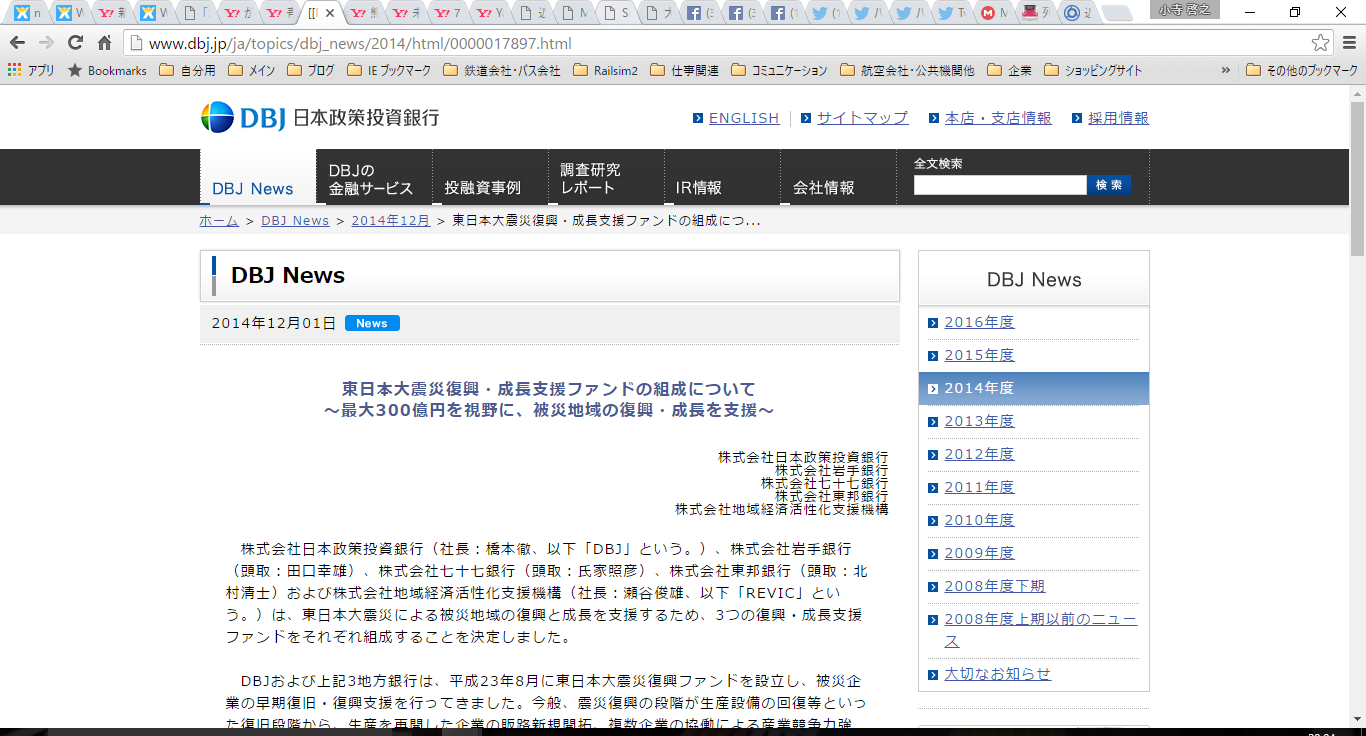
Task: Open 2009年度 in the sidebar
Action: pos(979,553)
